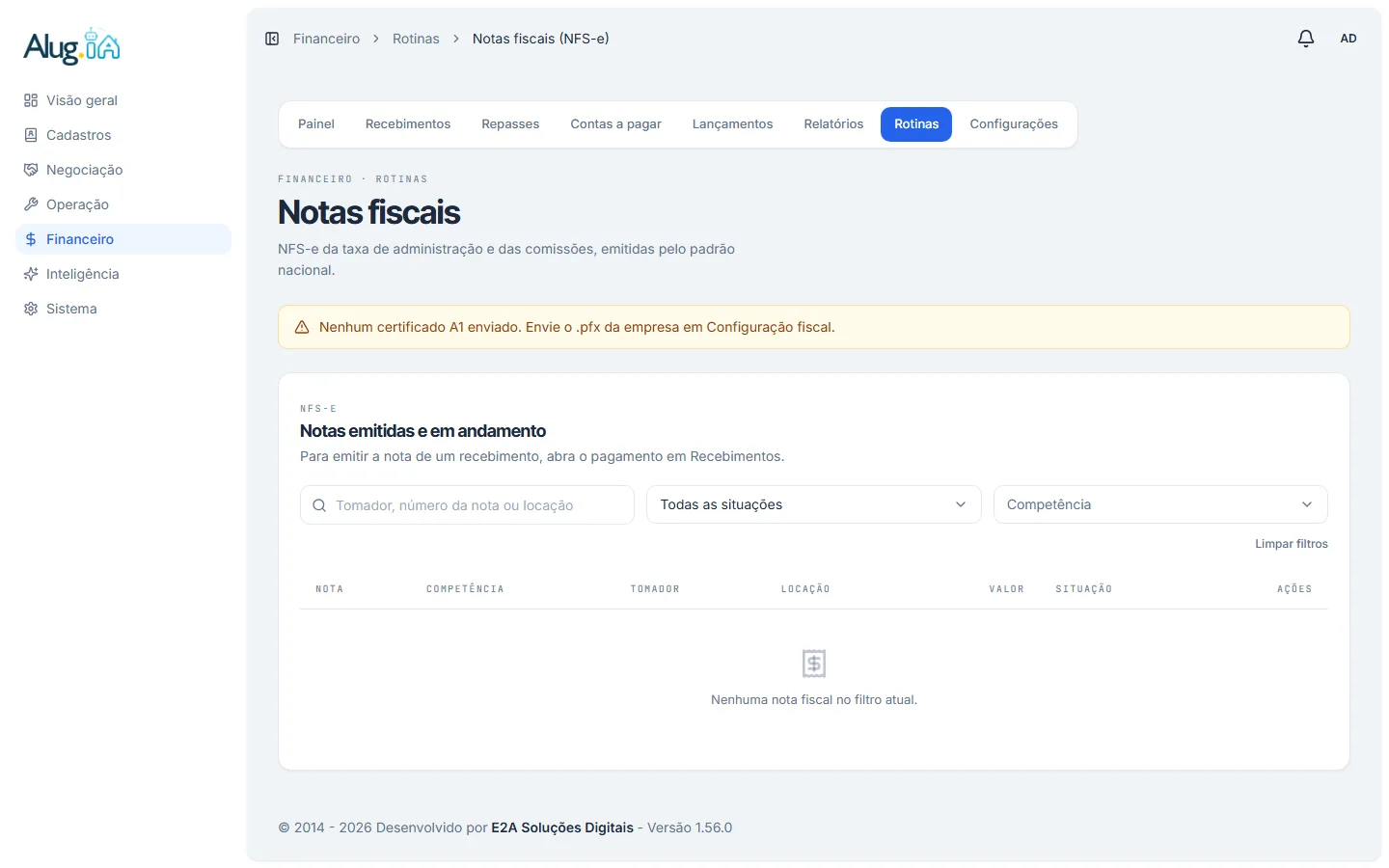Click Limpar filtros
1389x868 pixels.
[x=1292, y=544]
